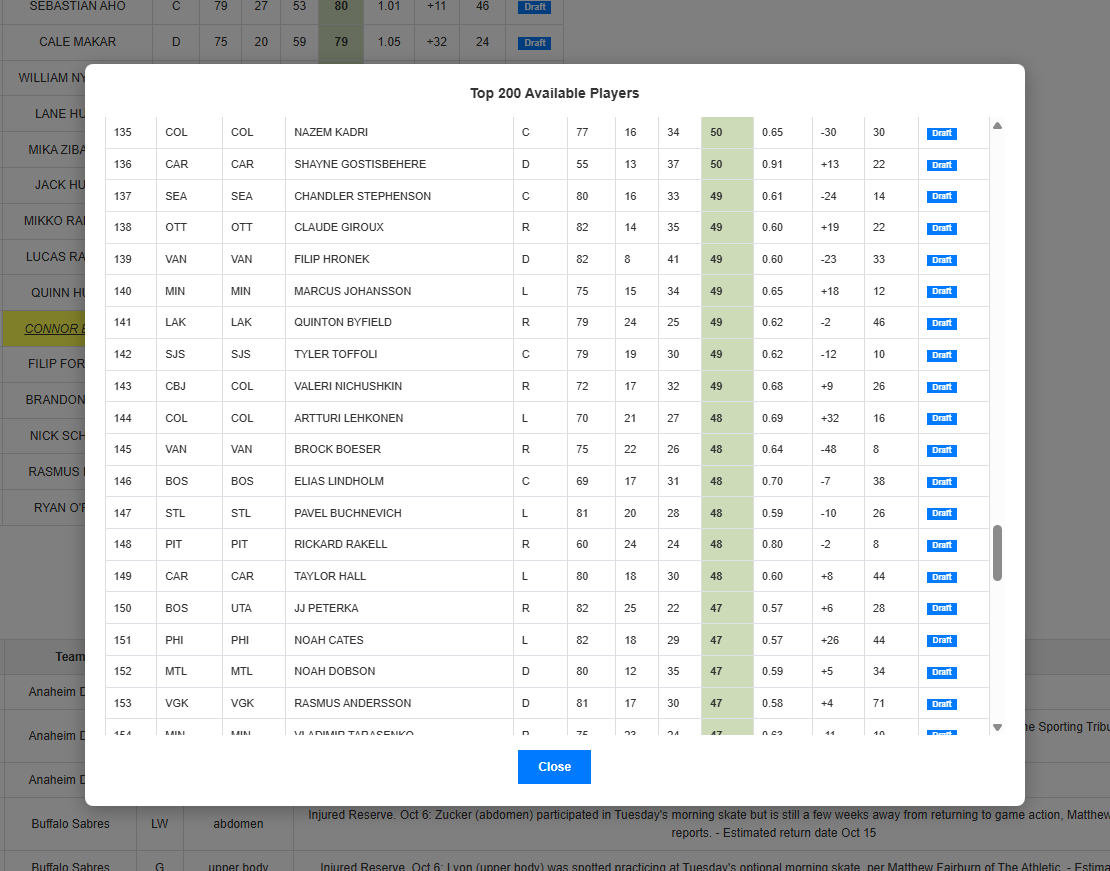Draft Chandler Stephenson

tap(942, 196)
